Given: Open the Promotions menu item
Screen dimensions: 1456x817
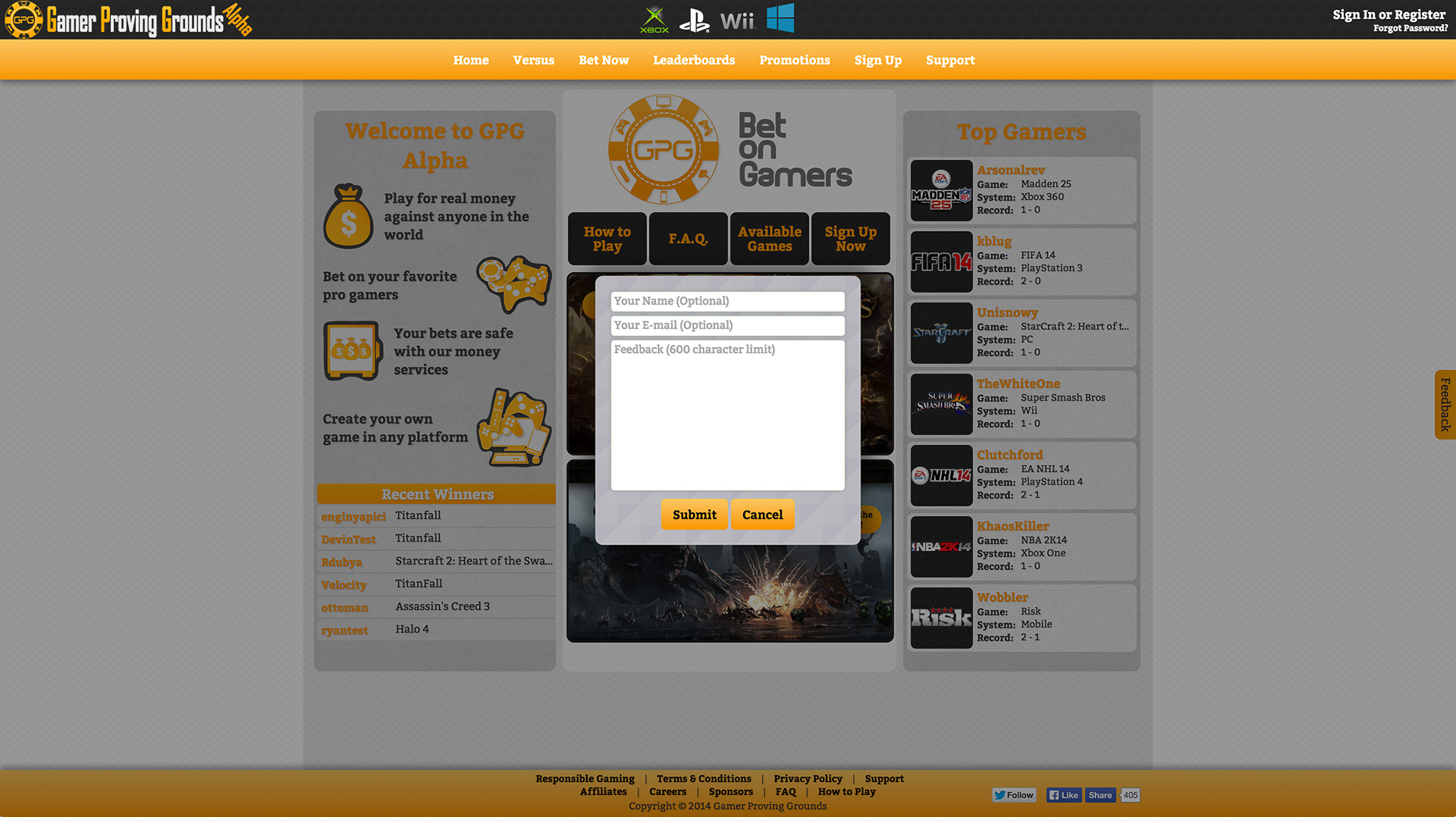Looking at the screenshot, I should click(795, 60).
